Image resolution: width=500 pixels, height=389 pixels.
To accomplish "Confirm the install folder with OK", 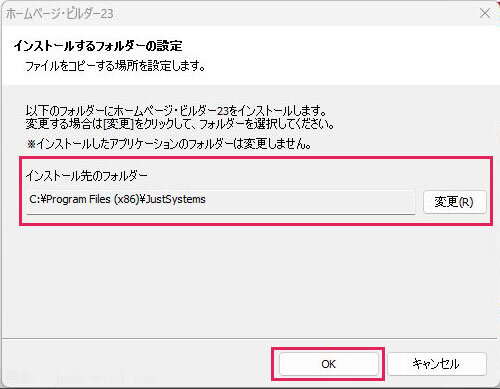I will (x=329, y=364).
